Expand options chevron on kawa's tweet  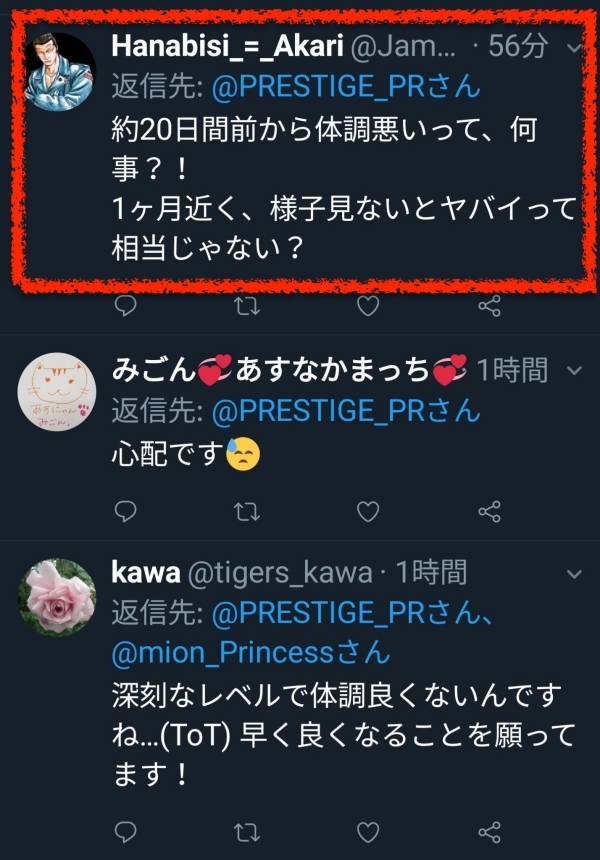(x=574, y=574)
